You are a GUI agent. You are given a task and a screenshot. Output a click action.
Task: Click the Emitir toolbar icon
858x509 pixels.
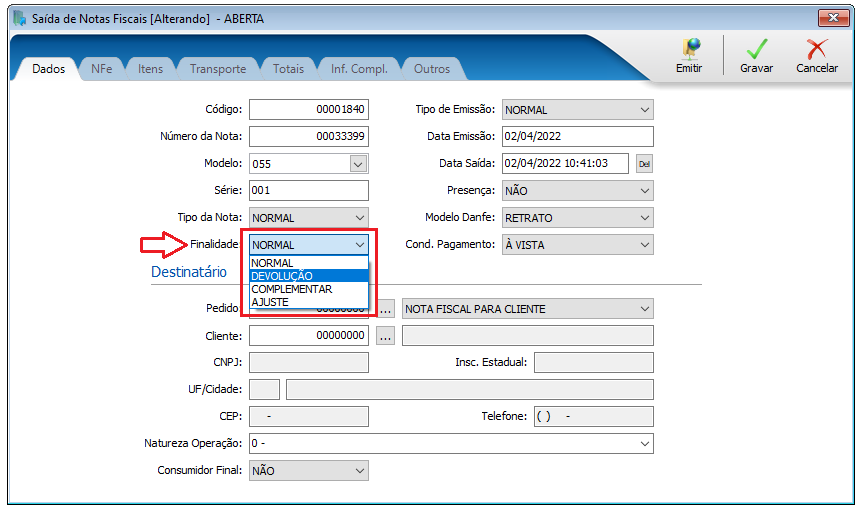click(689, 50)
